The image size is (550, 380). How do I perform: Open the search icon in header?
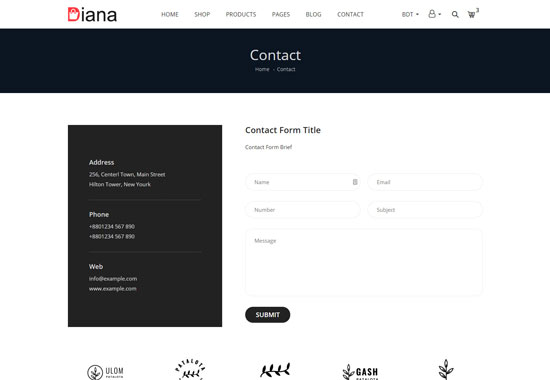click(455, 14)
